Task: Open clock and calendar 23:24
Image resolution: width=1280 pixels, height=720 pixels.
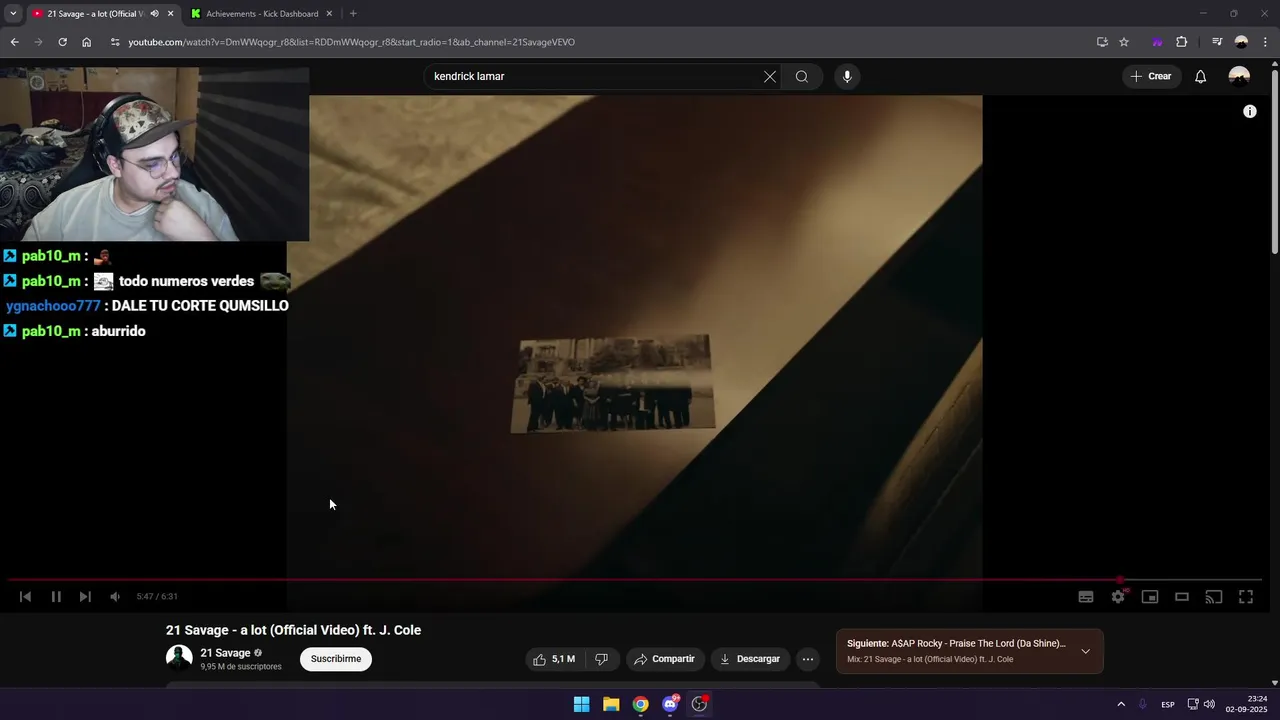Action: pyautogui.click(x=1246, y=704)
